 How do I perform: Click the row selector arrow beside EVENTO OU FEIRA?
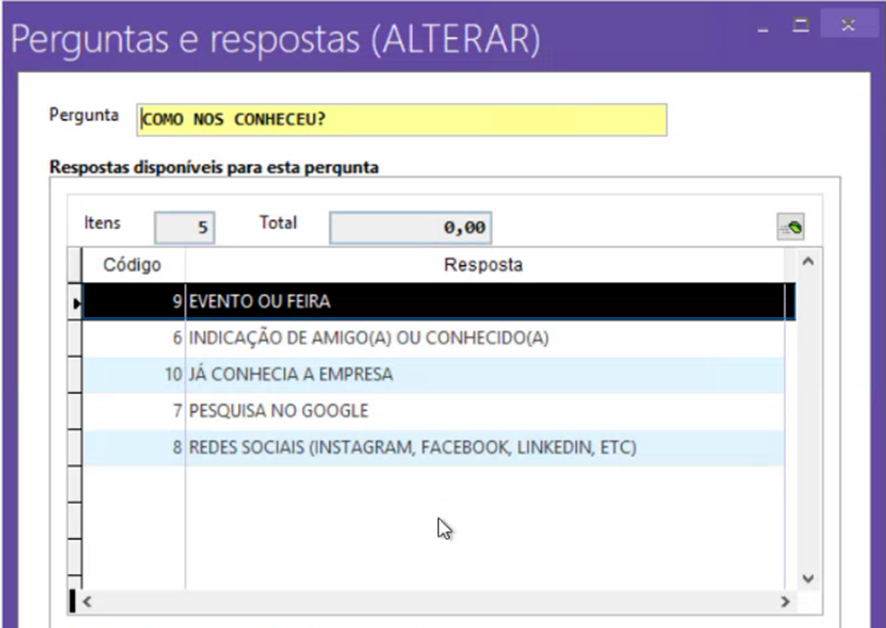click(76, 301)
